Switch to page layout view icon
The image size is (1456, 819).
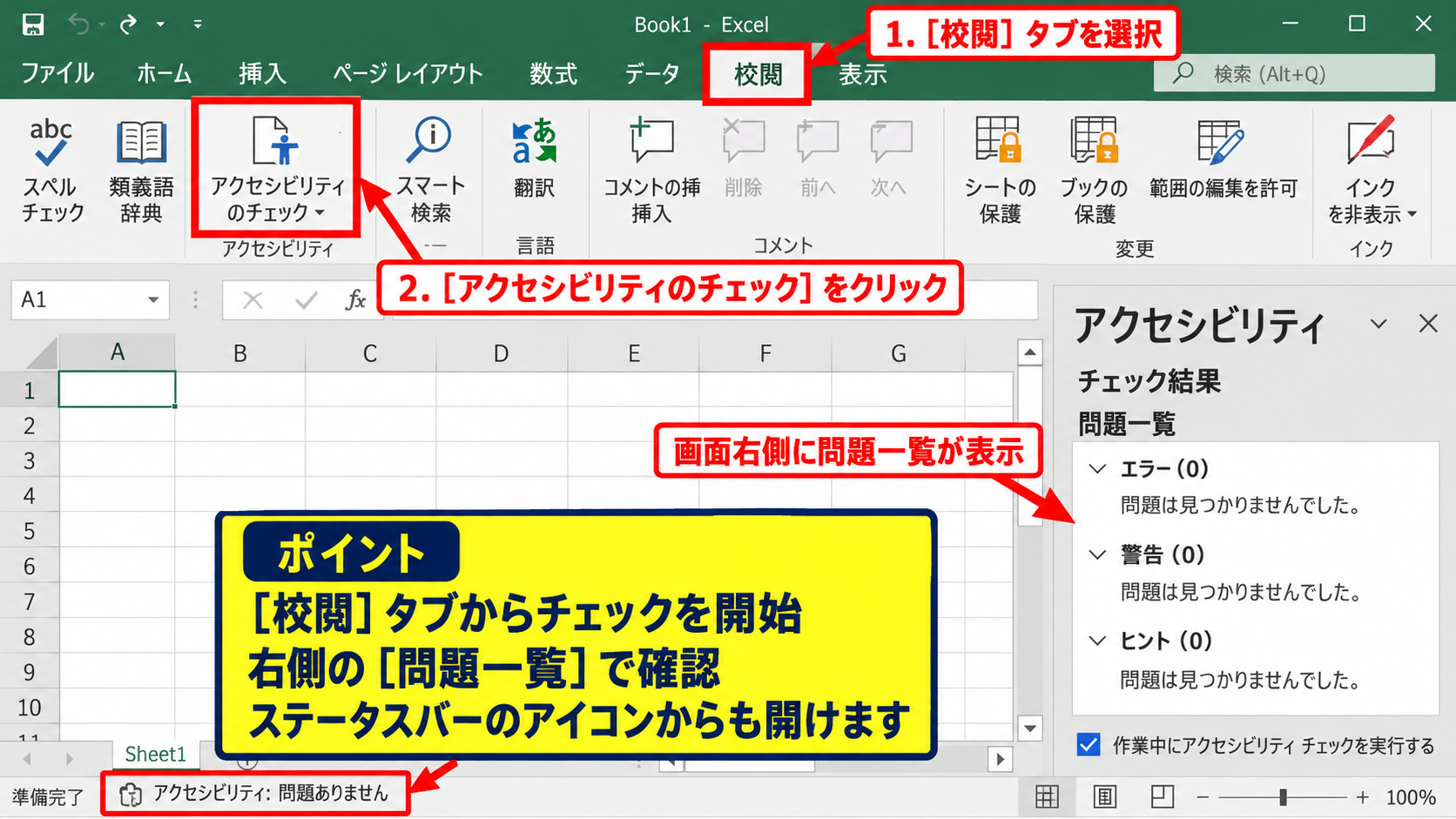click(1105, 796)
